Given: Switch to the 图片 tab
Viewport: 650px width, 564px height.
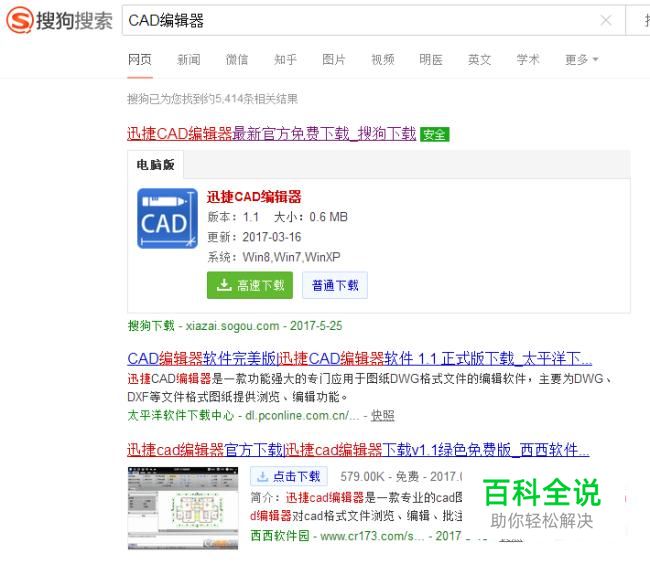Looking at the screenshot, I should pos(334,60).
